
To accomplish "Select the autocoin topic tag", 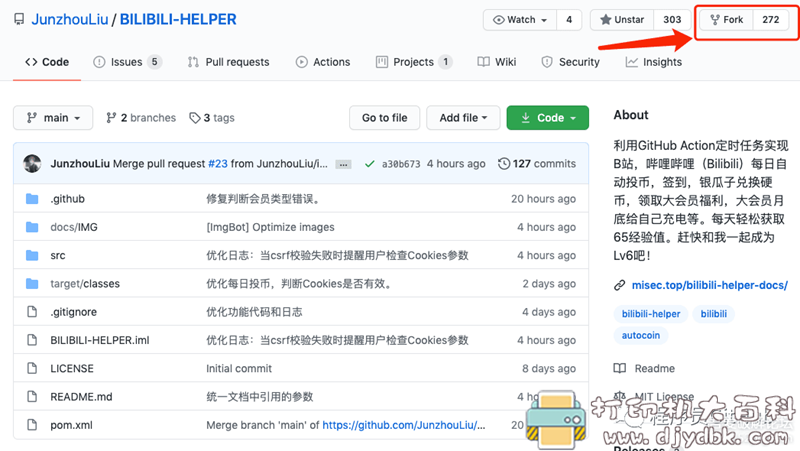I will (x=641, y=335).
